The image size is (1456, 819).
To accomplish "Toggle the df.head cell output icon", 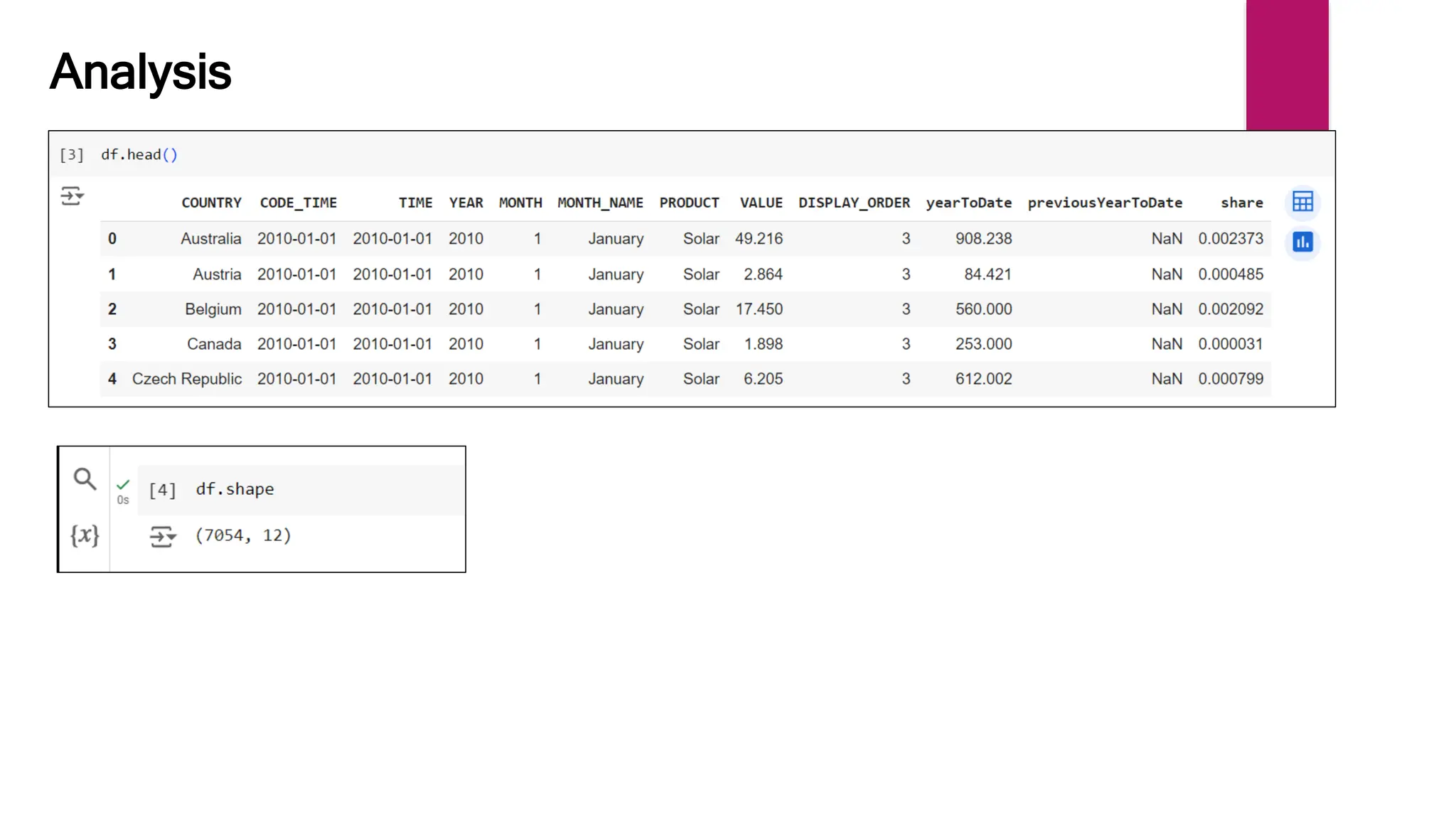I will tap(72, 196).
